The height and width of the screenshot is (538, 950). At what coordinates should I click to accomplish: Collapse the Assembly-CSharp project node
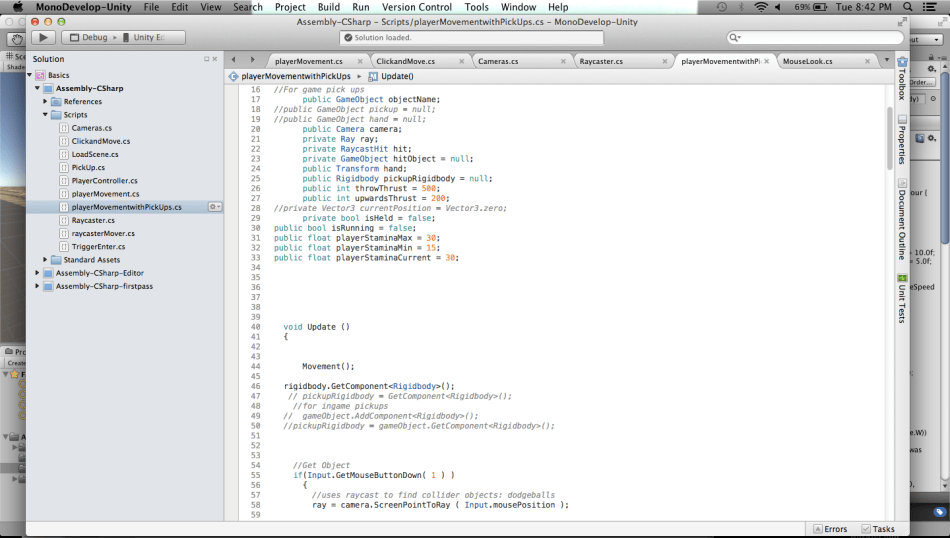click(38, 88)
